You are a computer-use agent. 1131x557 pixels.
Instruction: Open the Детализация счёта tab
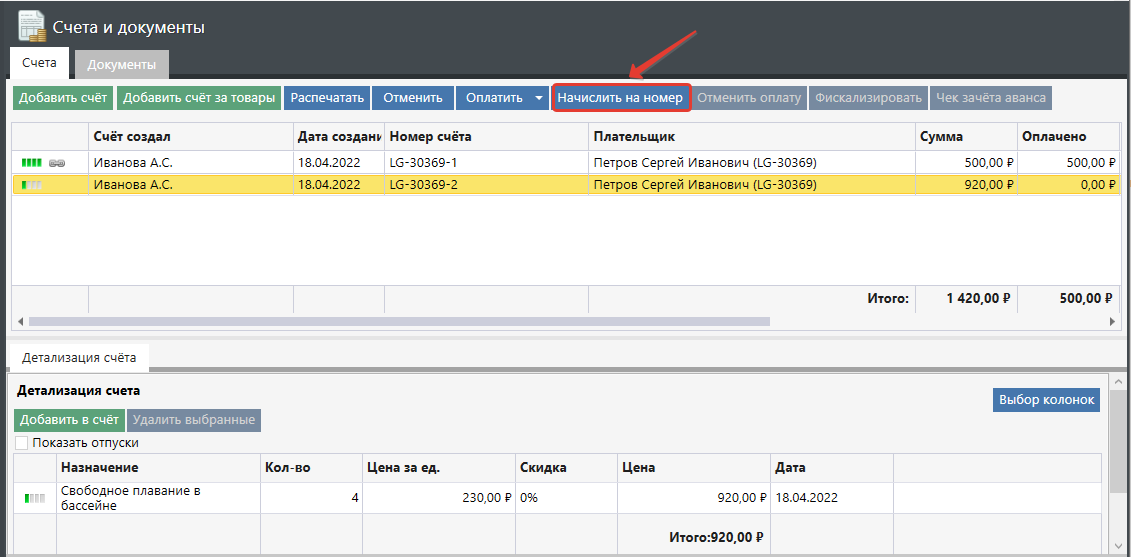(78, 357)
